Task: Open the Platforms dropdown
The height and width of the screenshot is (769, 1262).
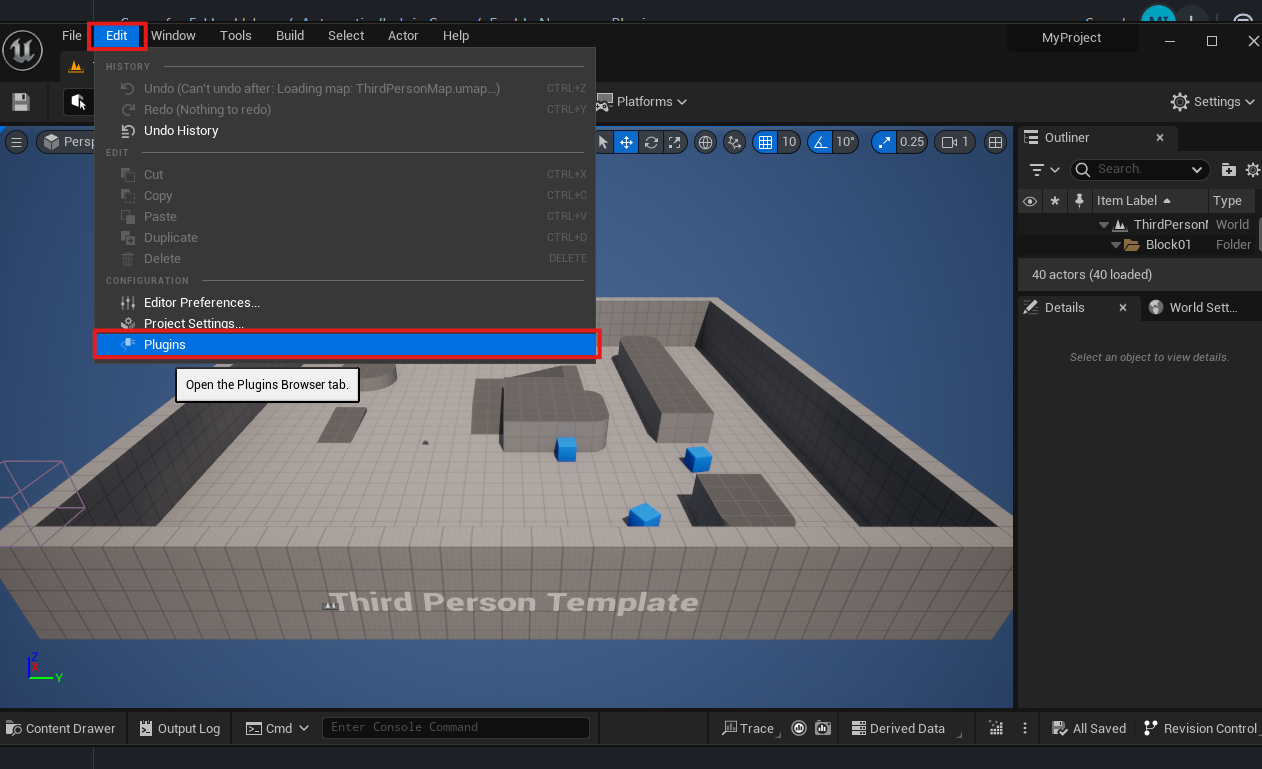Action: tap(642, 102)
